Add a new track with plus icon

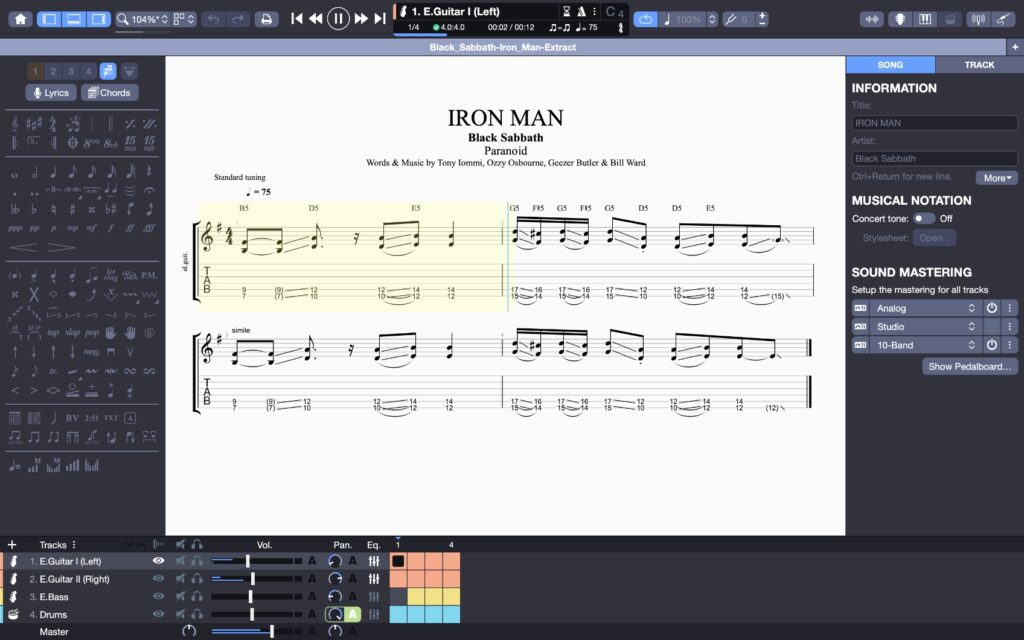pos(12,545)
